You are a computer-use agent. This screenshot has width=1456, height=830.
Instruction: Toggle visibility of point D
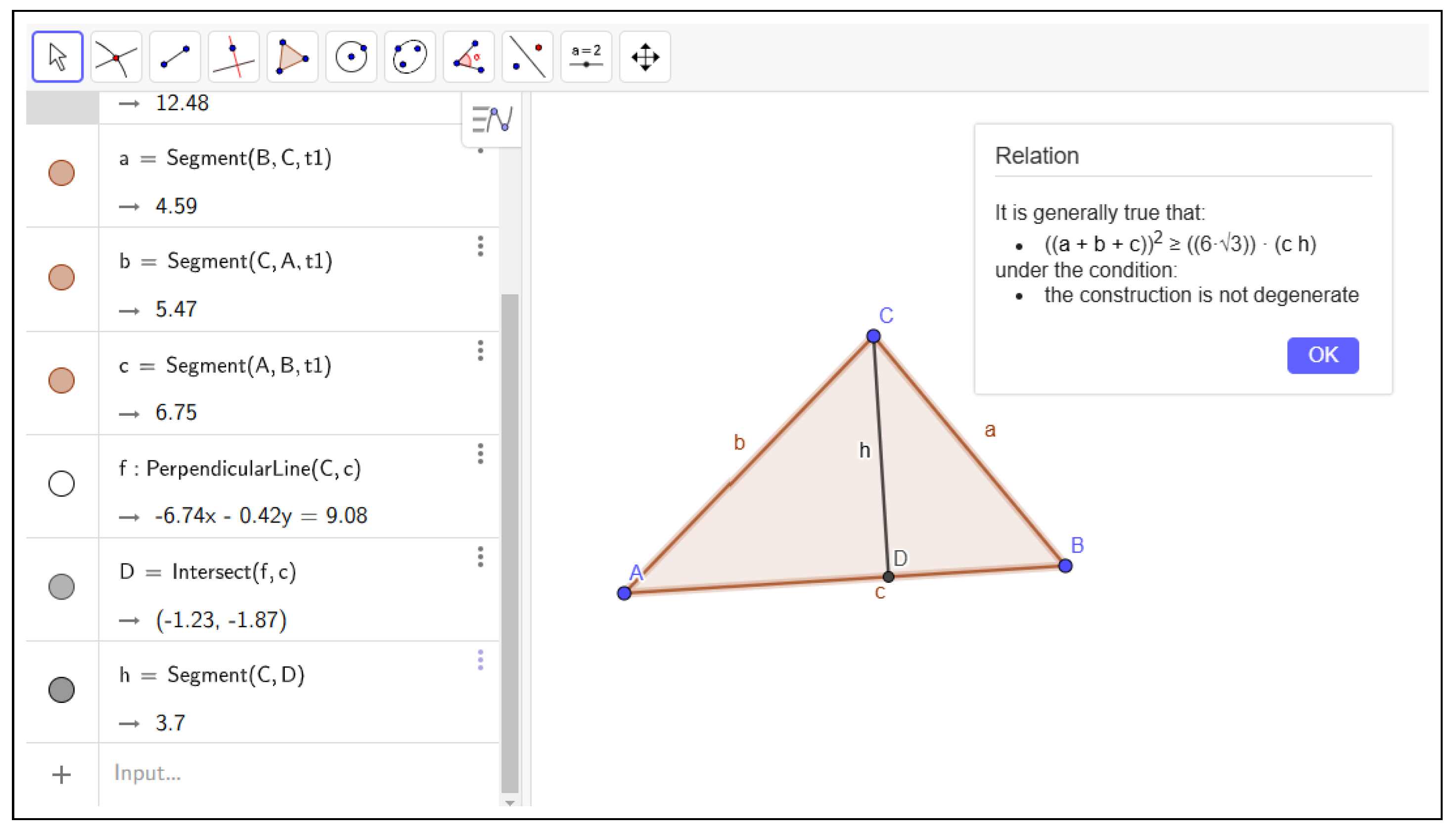point(62,587)
